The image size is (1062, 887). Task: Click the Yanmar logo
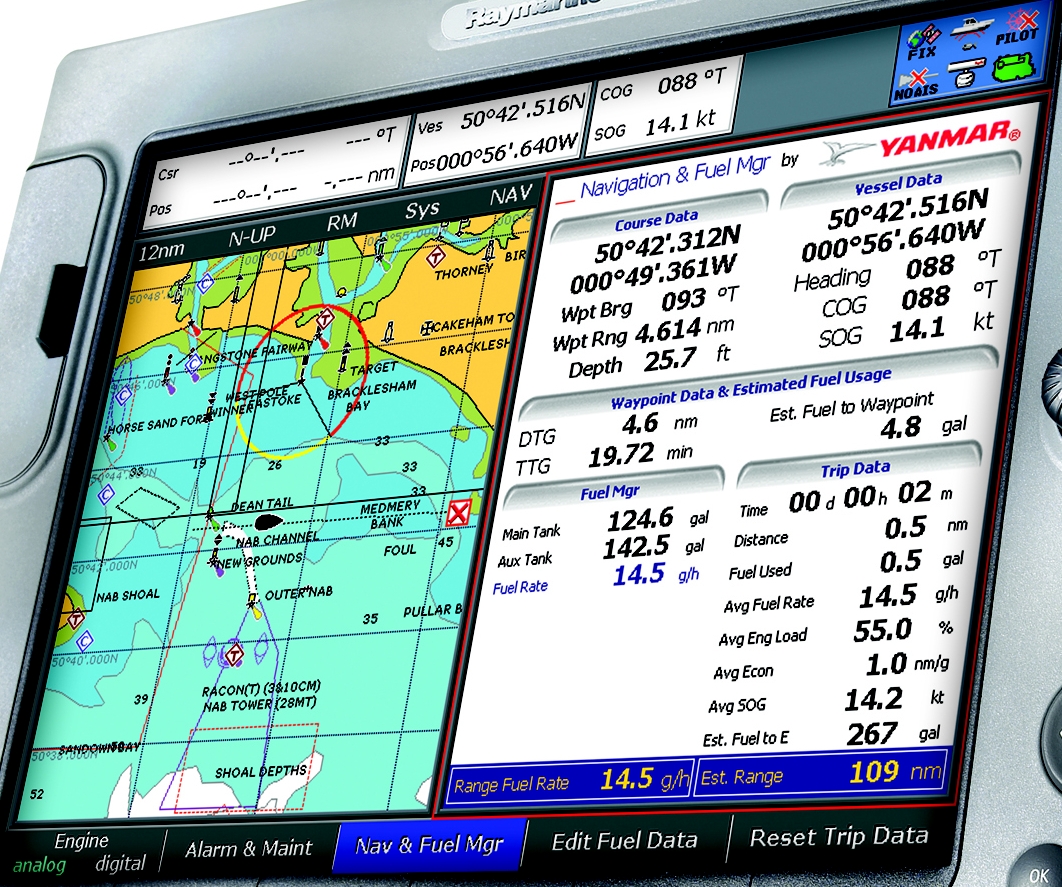(x=921, y=142)
